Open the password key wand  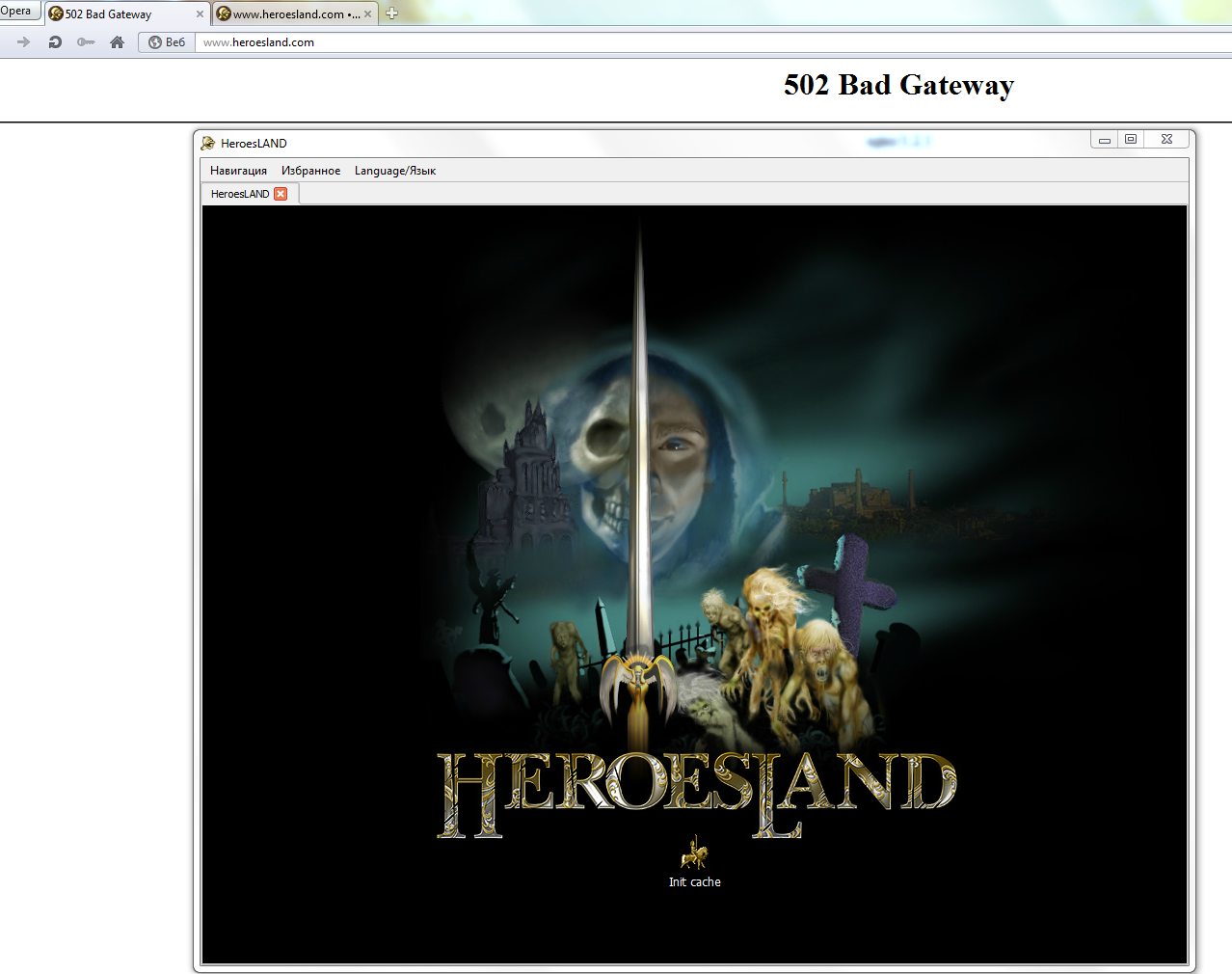tap(86, 42)
